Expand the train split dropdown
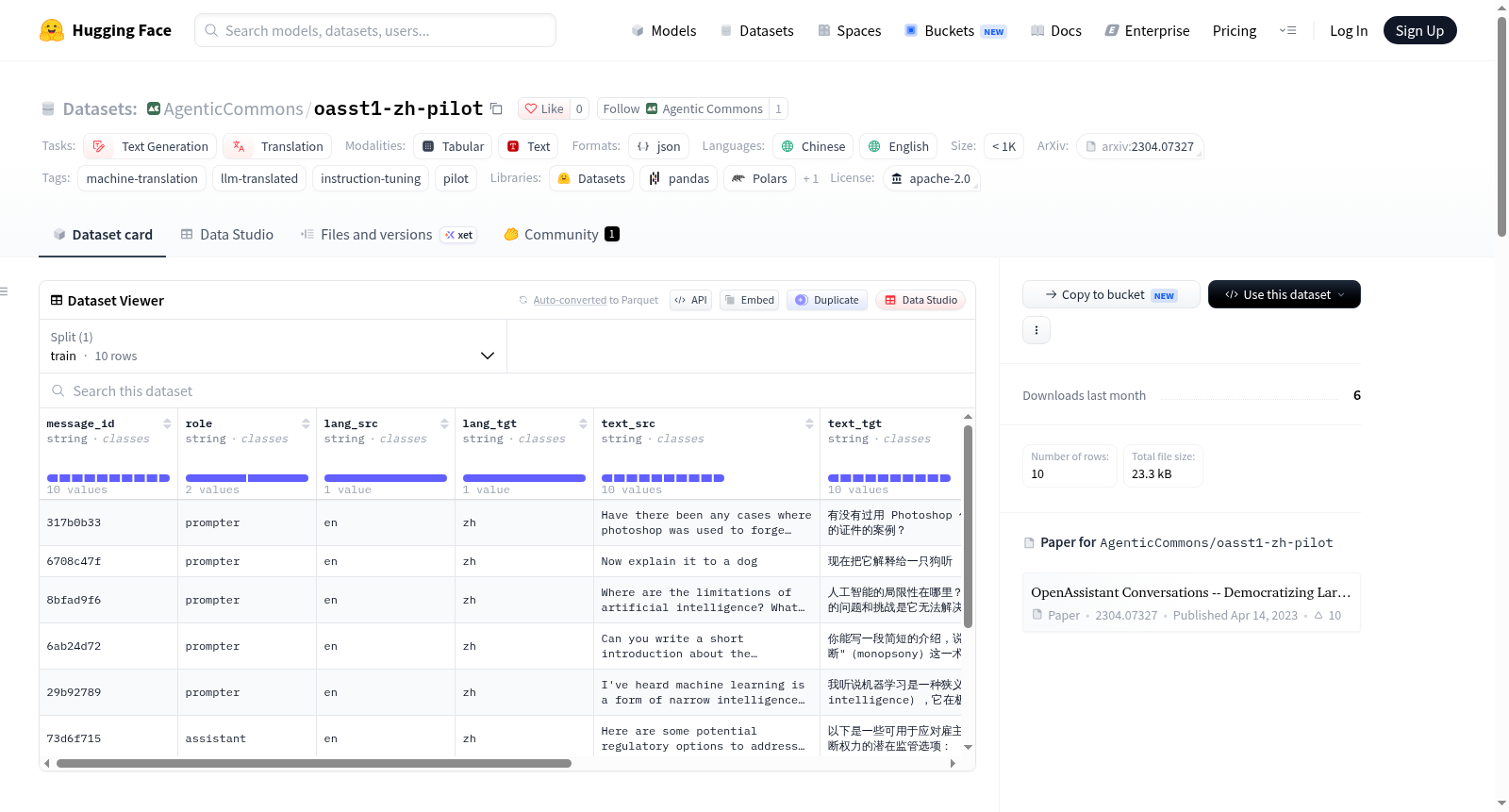 click(x=273, y=347)
